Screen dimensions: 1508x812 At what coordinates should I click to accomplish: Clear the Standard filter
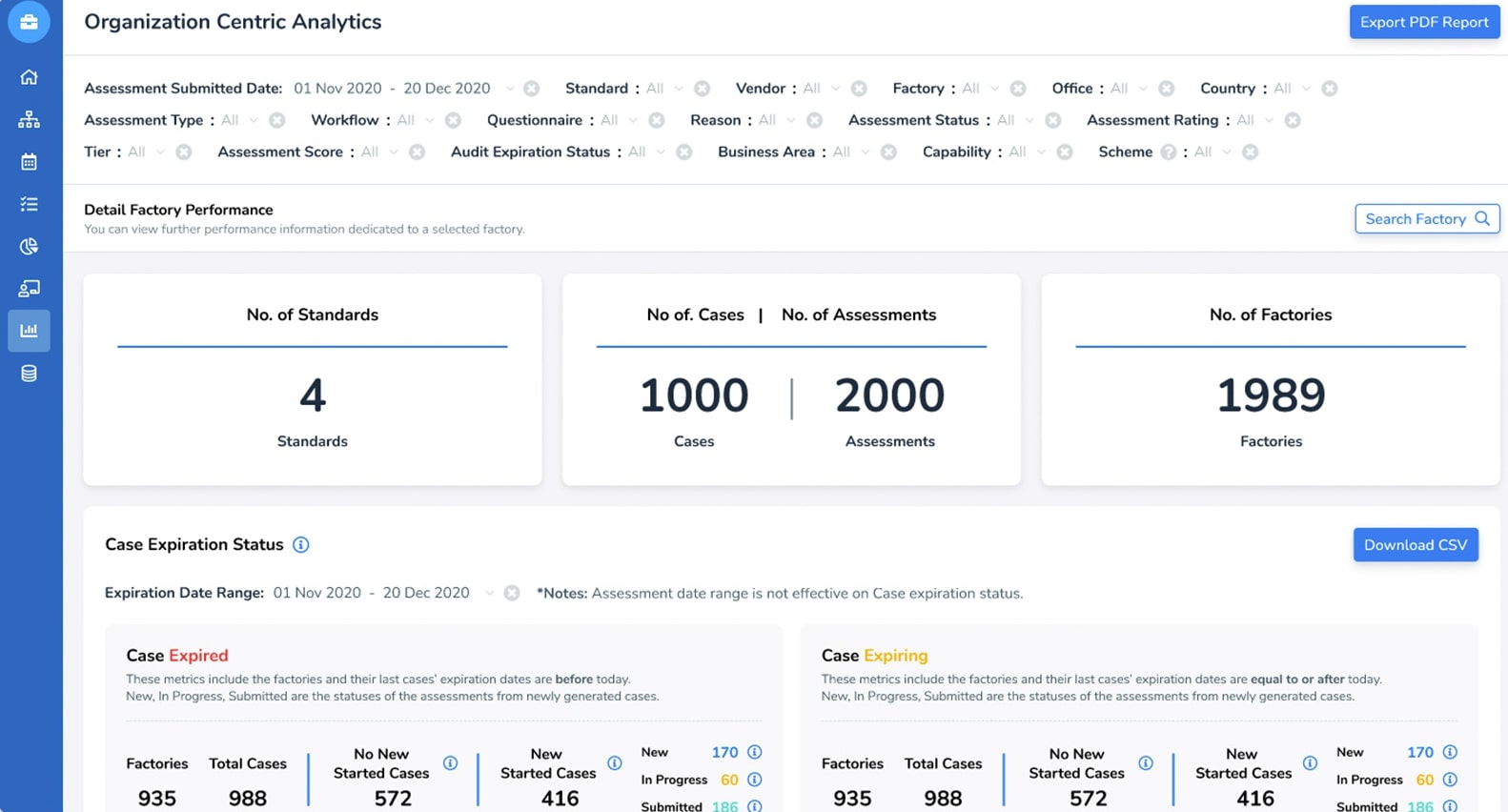tap(703, 89)
